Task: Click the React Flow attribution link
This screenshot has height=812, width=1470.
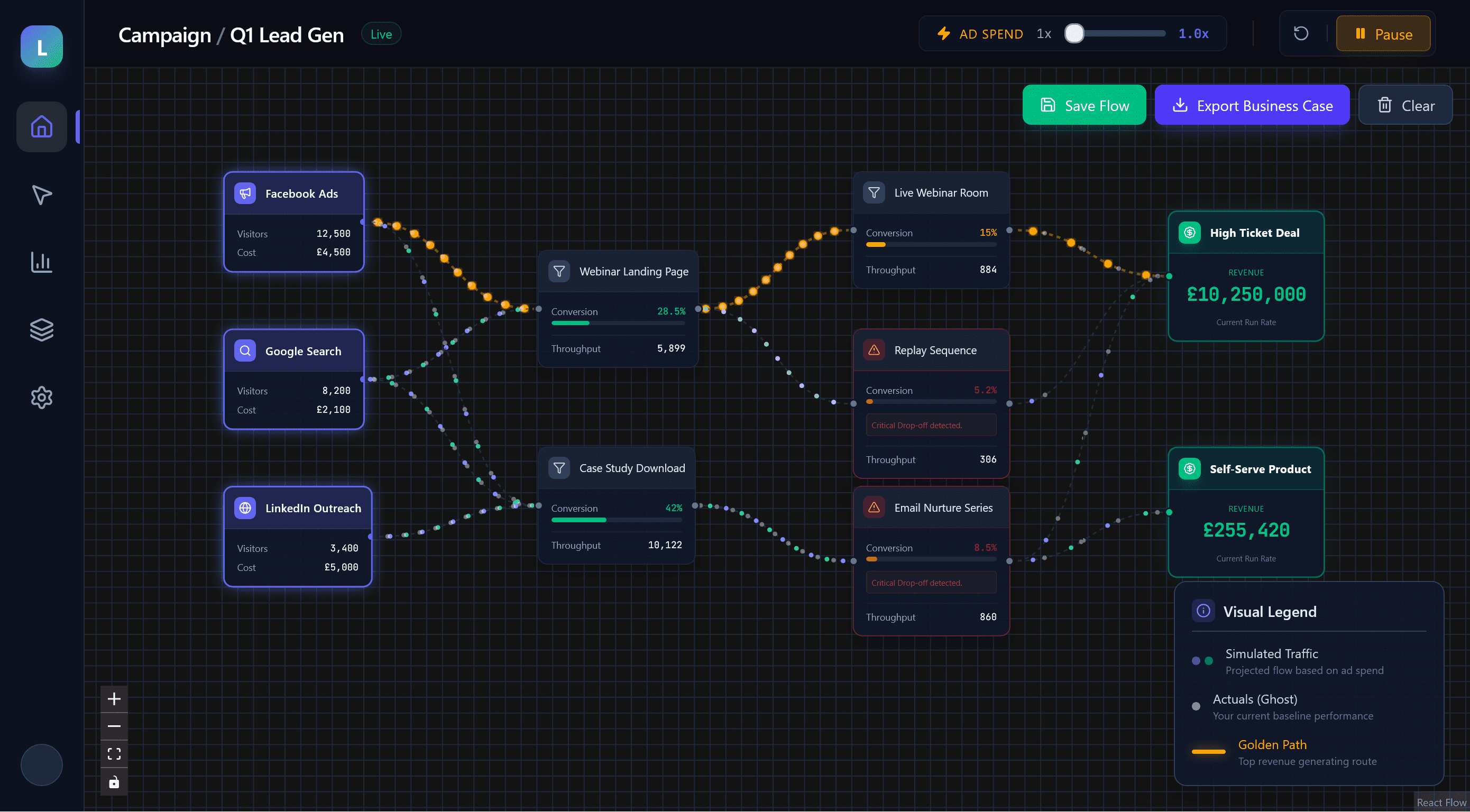Action: (x=1440, y=802)
